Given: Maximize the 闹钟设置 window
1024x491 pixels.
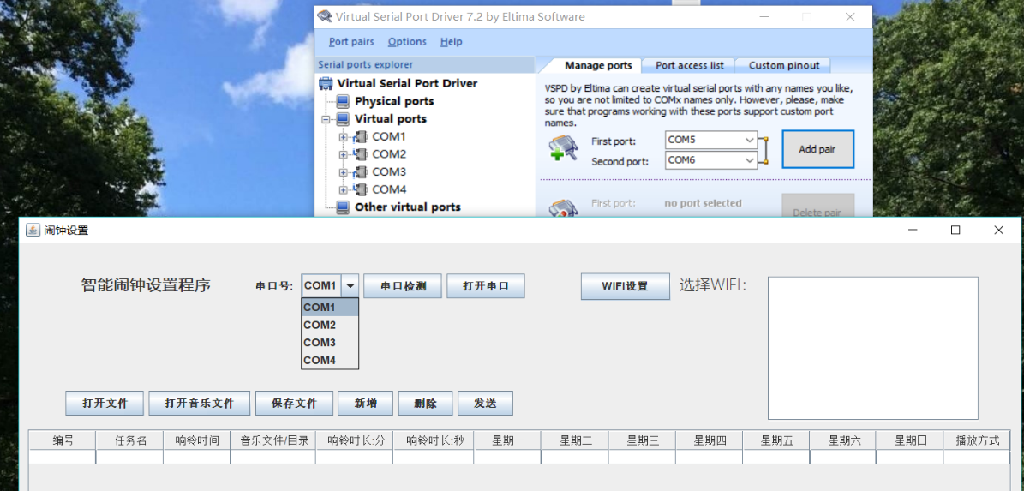Looking at the screenshot, I should click(x=955, y=230).
